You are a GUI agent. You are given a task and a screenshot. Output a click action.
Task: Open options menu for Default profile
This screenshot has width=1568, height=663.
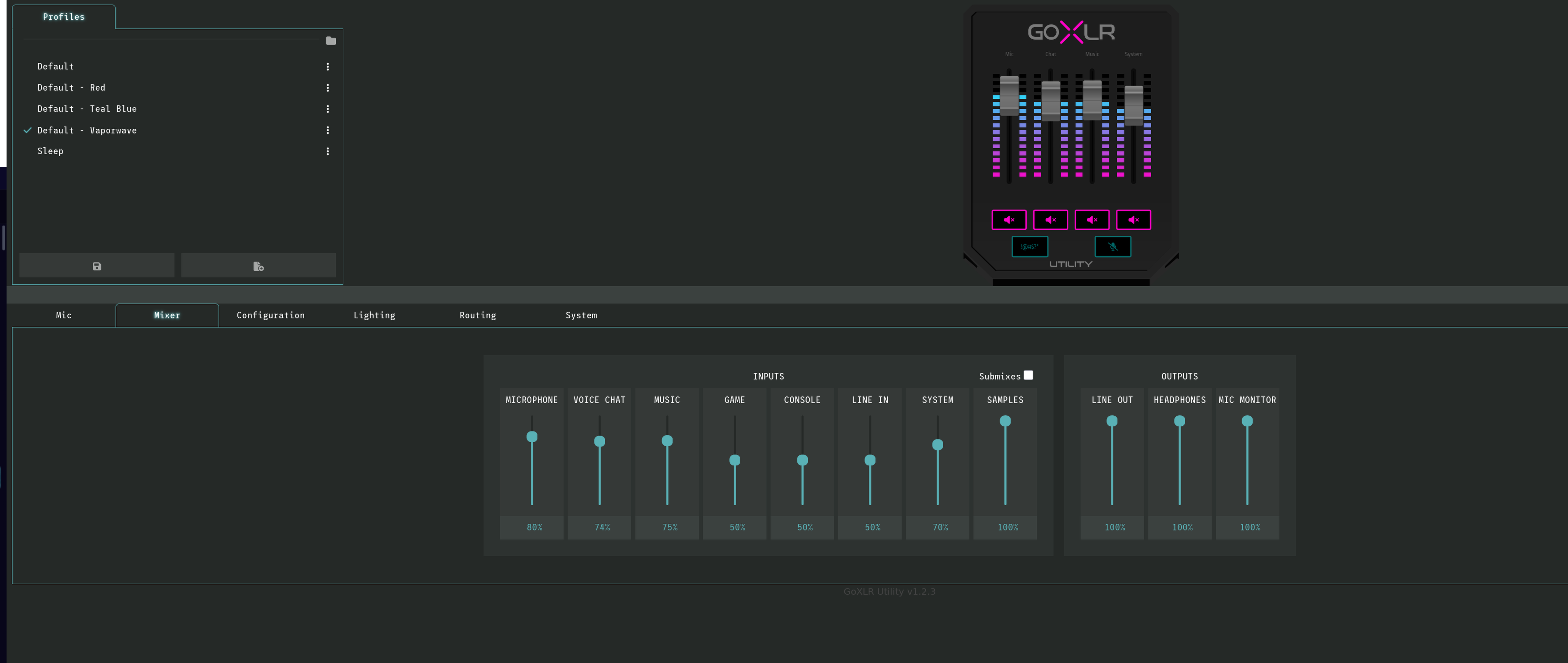(x=327, y=66)
